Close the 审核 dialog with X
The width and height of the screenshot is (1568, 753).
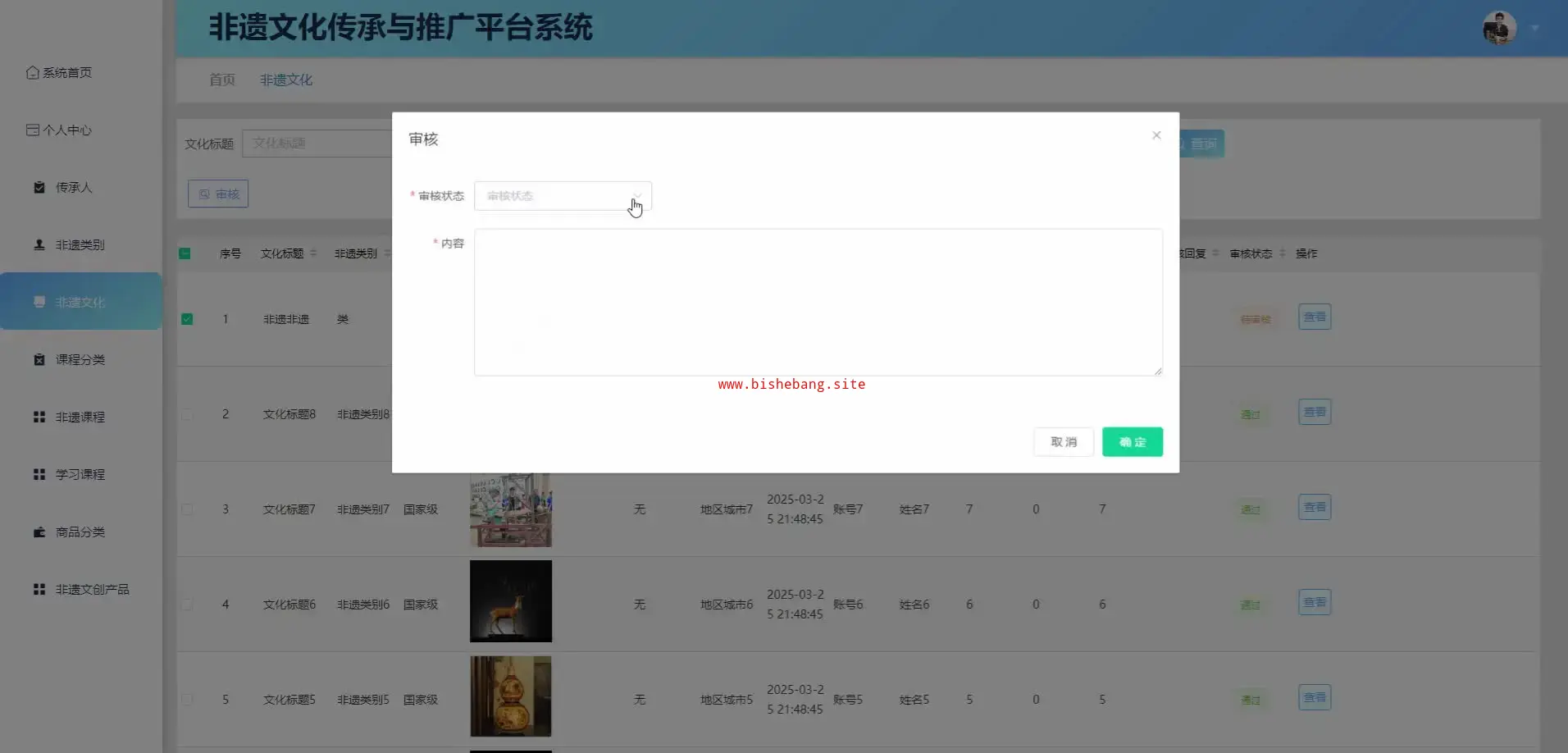click(x=1156, y=135)
